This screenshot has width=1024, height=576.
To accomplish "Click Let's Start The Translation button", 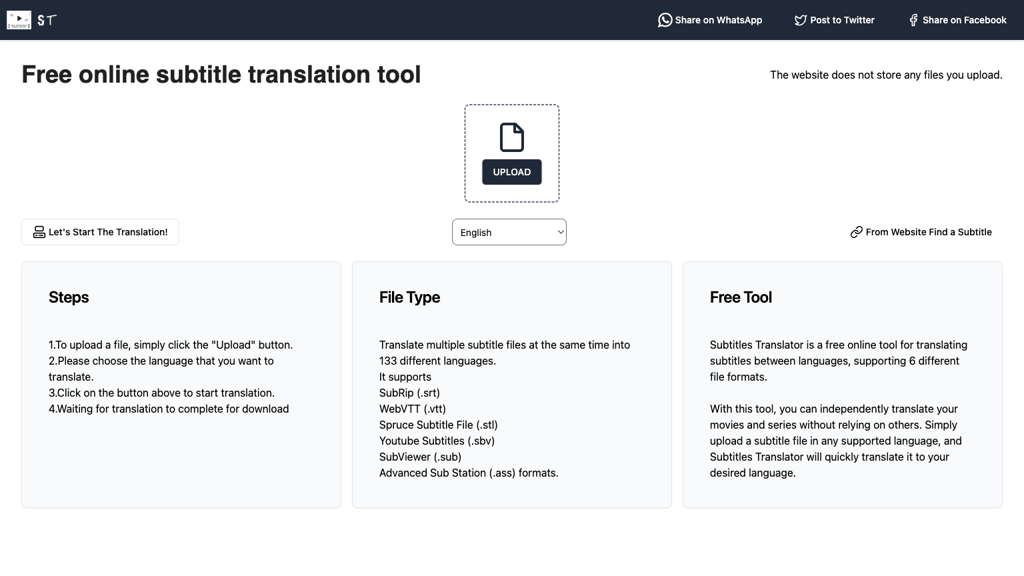I will pos(99,231).
